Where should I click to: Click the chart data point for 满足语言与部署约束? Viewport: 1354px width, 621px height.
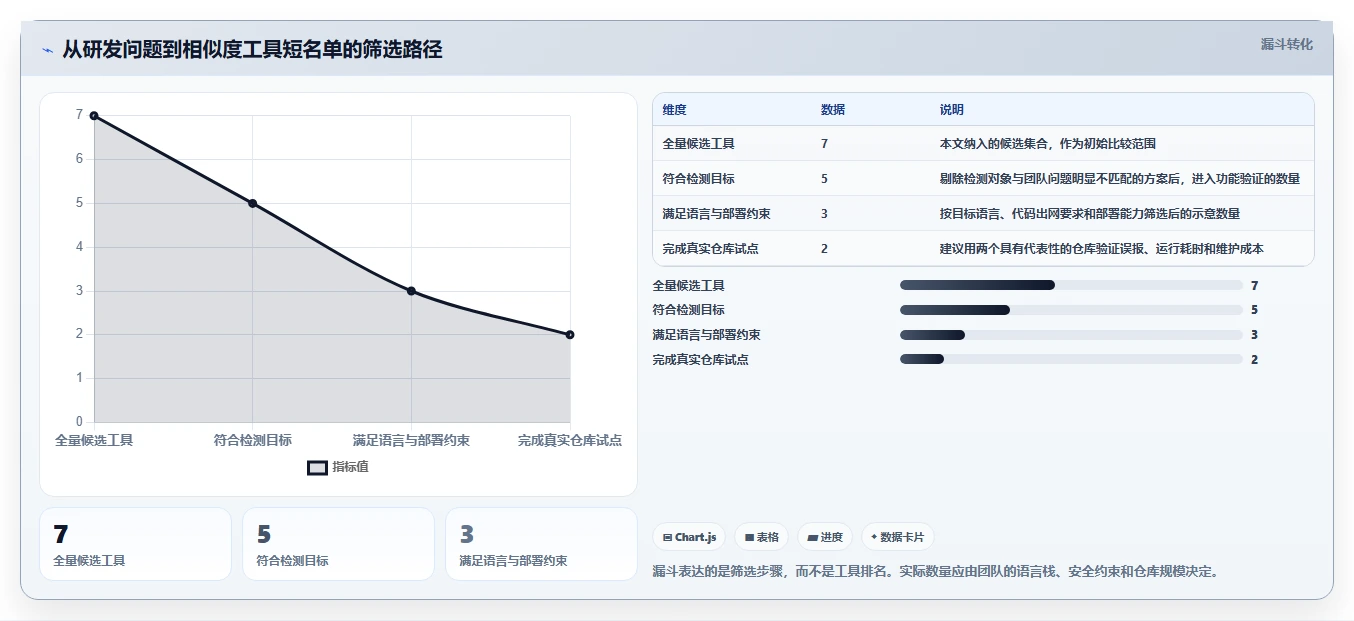pyautogui.click(x=411, y=291)
